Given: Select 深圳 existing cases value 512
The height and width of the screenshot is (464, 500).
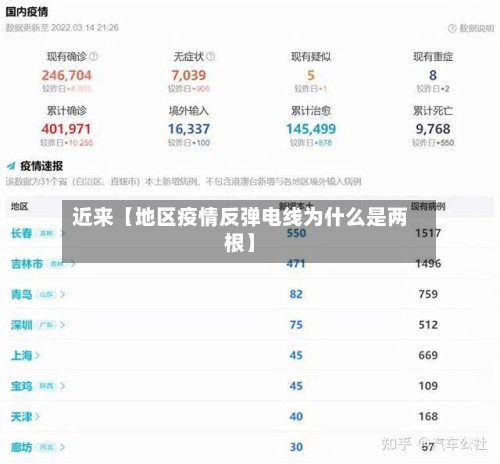Looking at the screenshot, I should 428,325.
